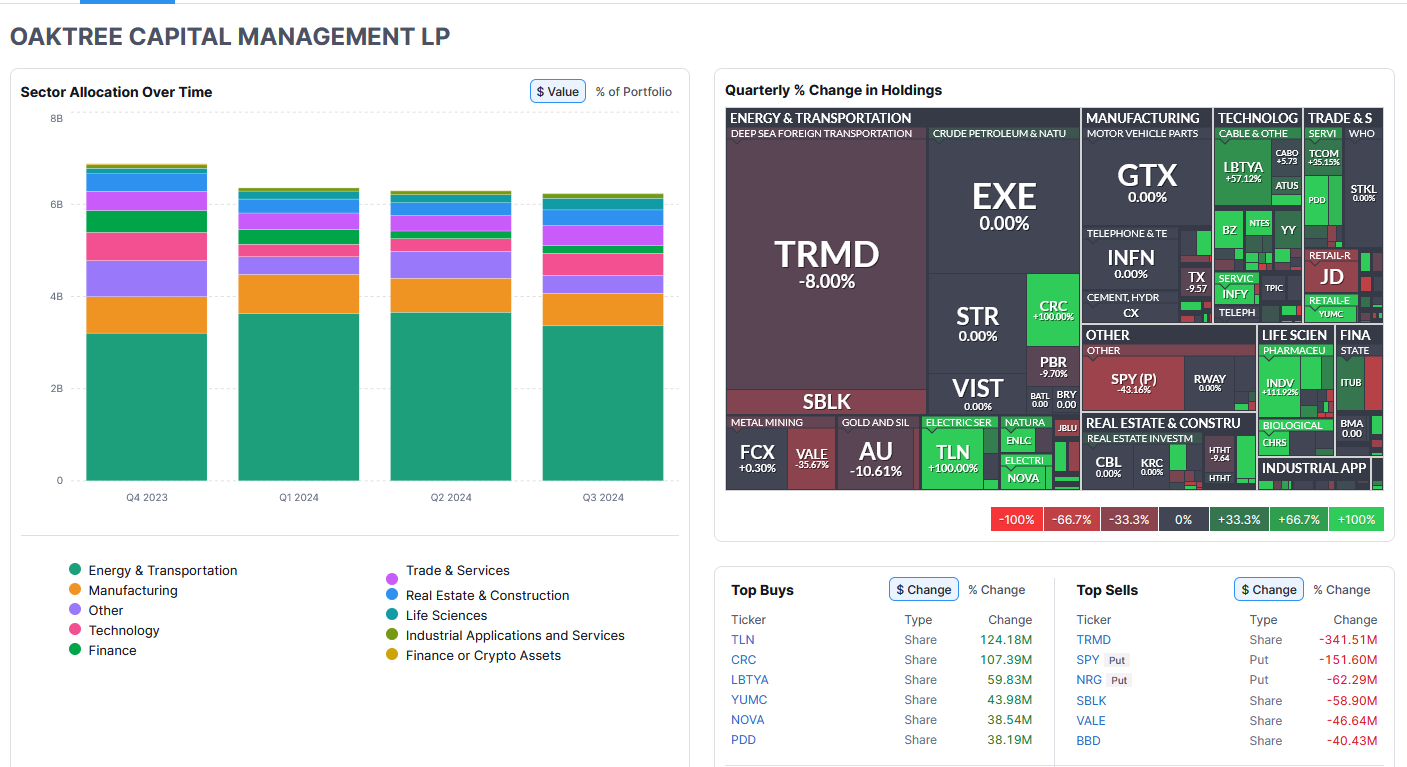Click the -341.51M change value for TRMD
Screen dimensions: 1407x767
1348,640
